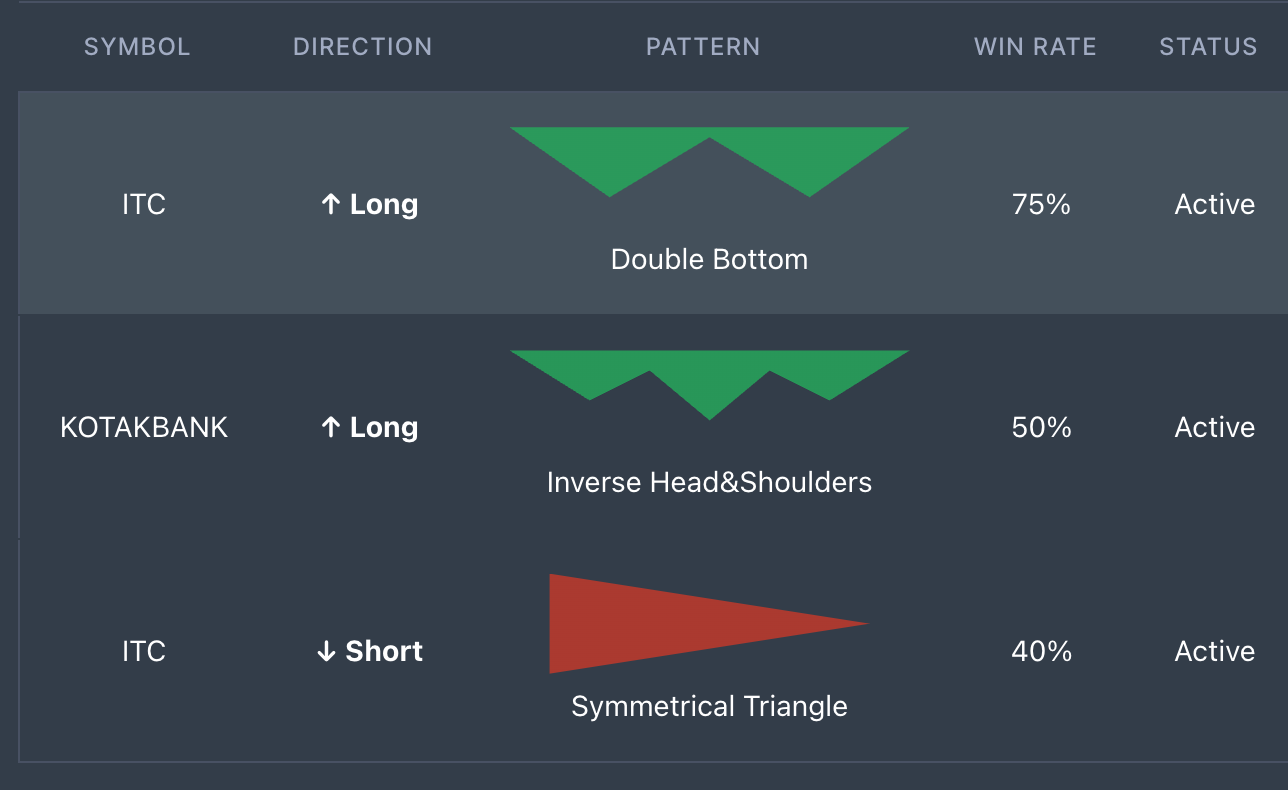Click the red Symmetrical Triangle pattern shape
The height and width of the screenshot is (790, 1288).
(709, 624)
